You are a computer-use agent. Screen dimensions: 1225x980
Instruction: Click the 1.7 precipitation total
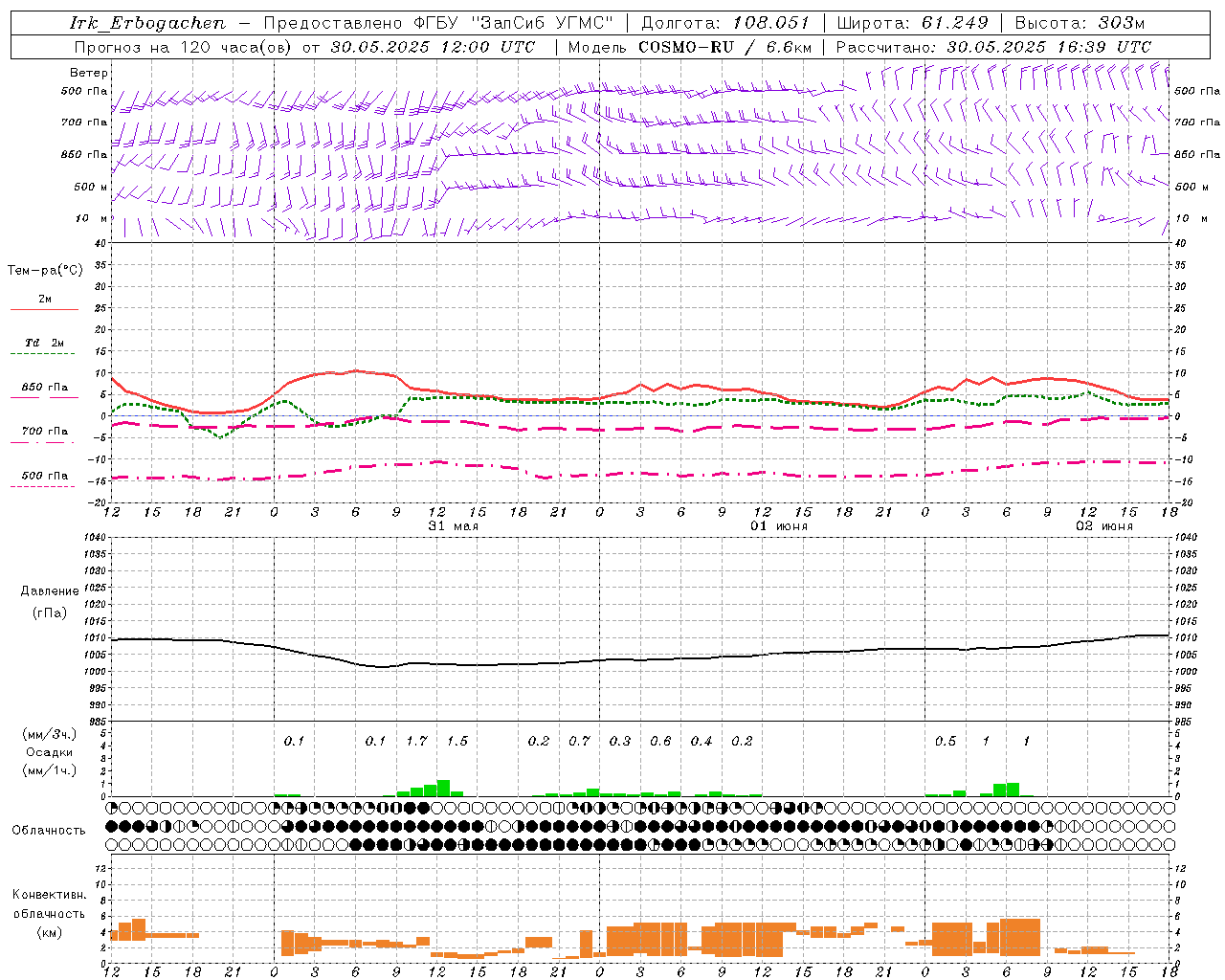click(x=416, y=742)
